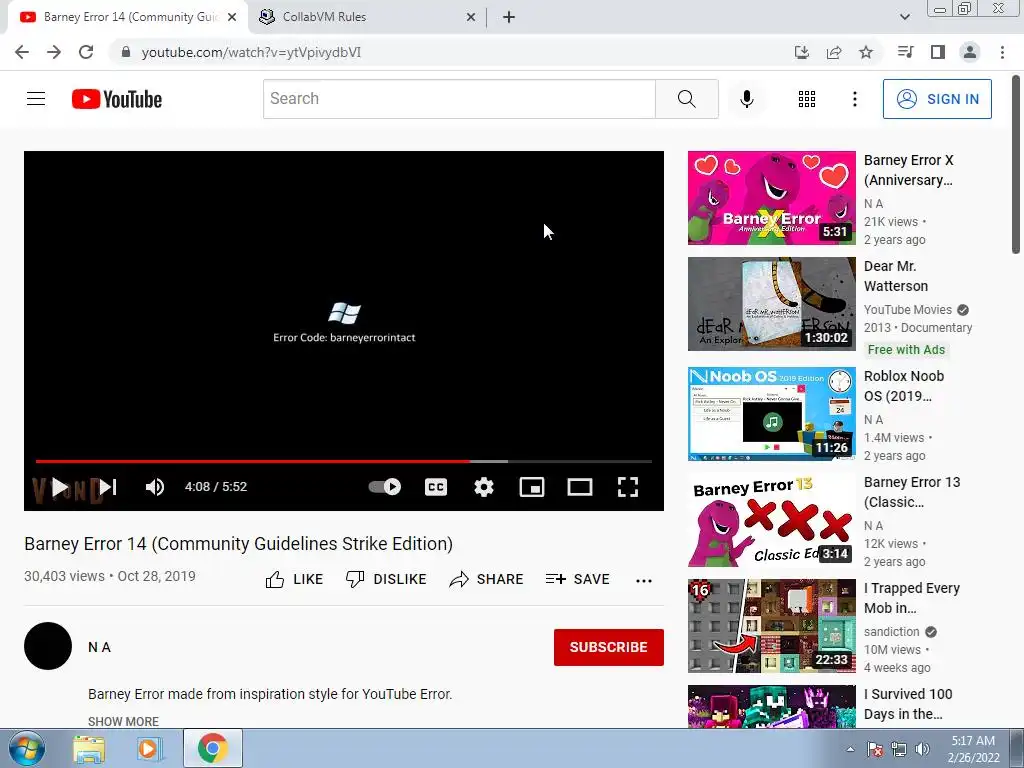Click the page vertical scrollbar

[x=1016, y=165]
